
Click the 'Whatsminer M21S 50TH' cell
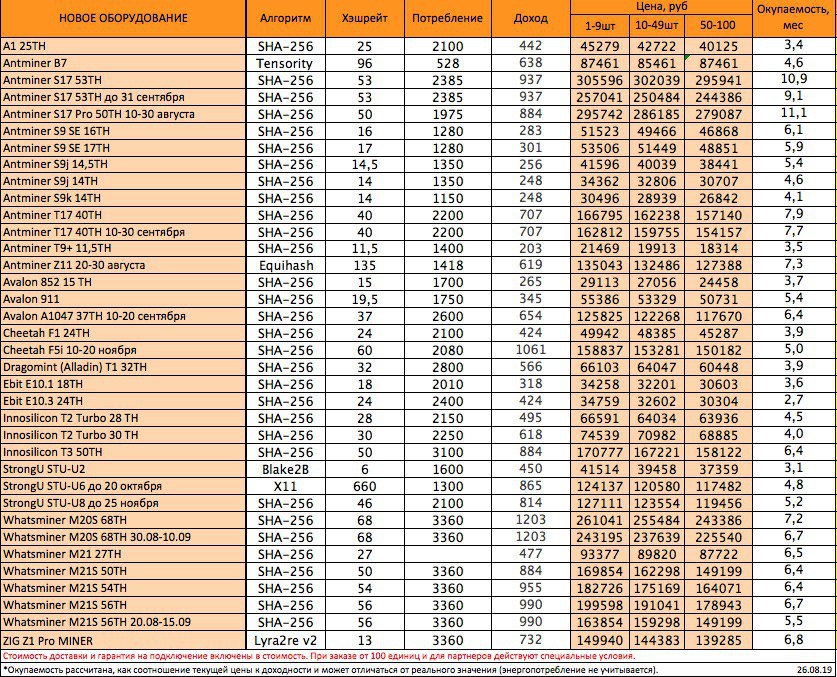point(123,571)
